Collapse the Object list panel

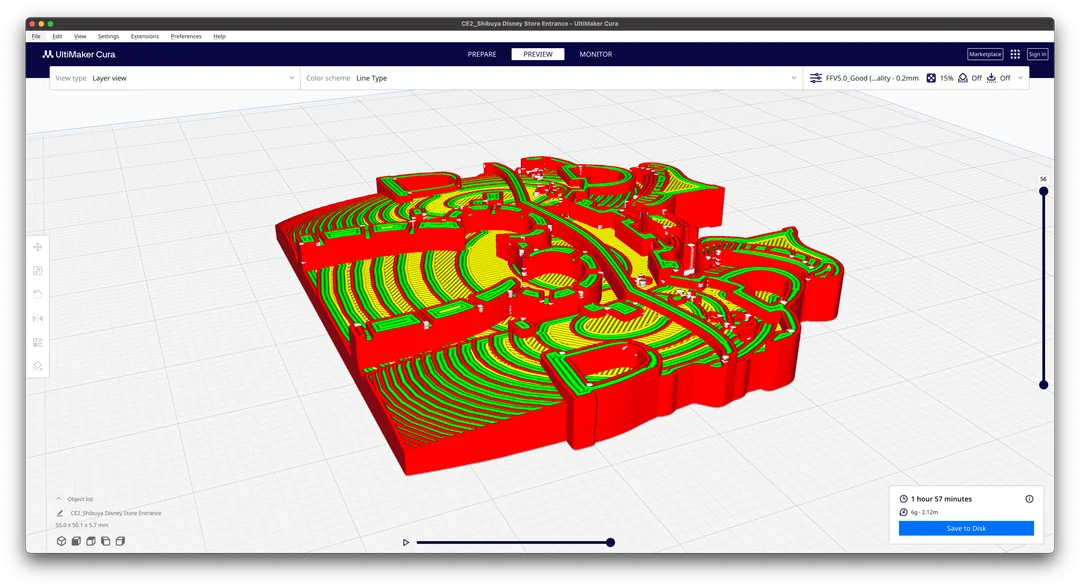(59, 498)
